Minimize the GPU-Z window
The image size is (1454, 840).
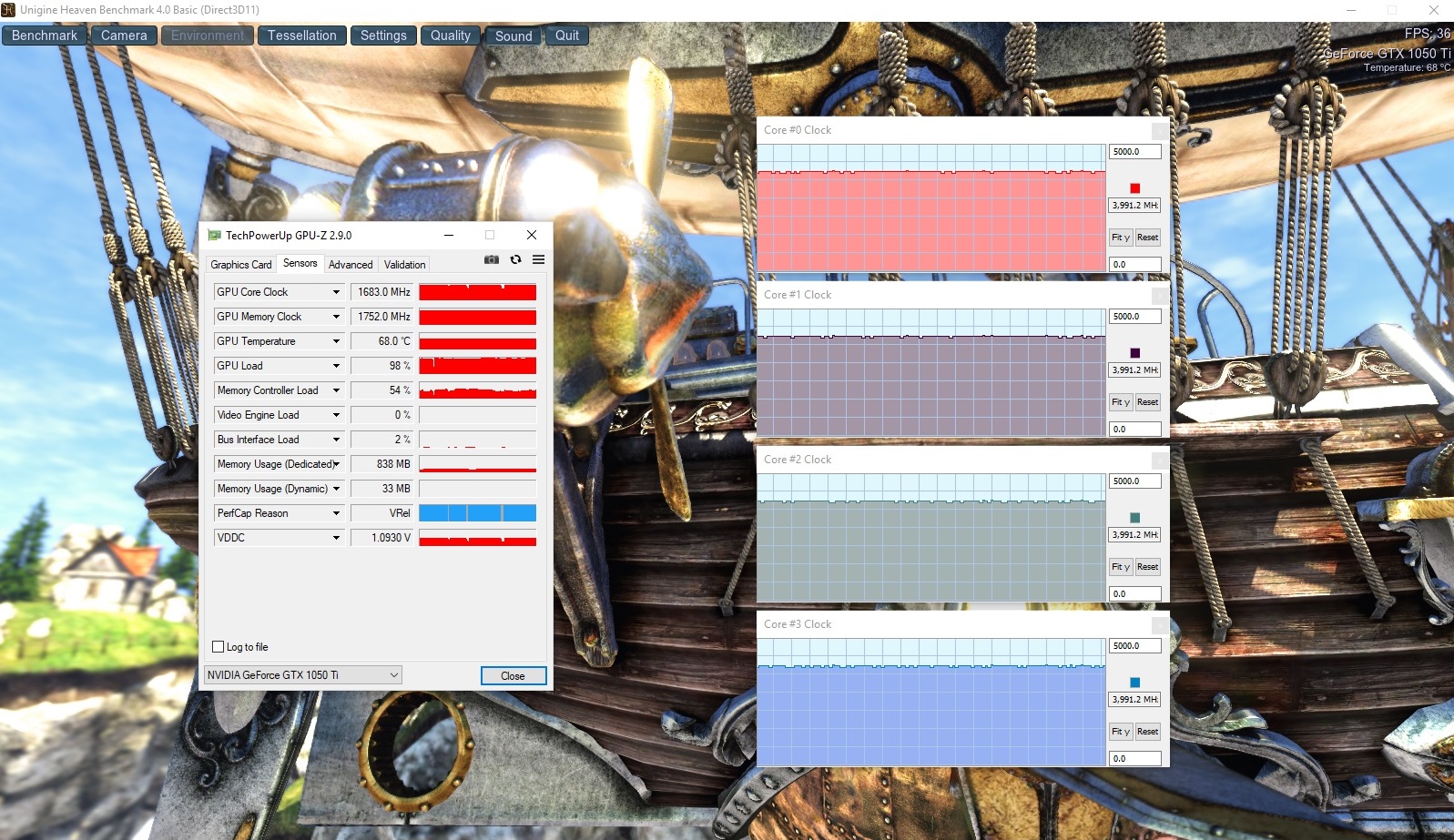(x=448, y=235)
